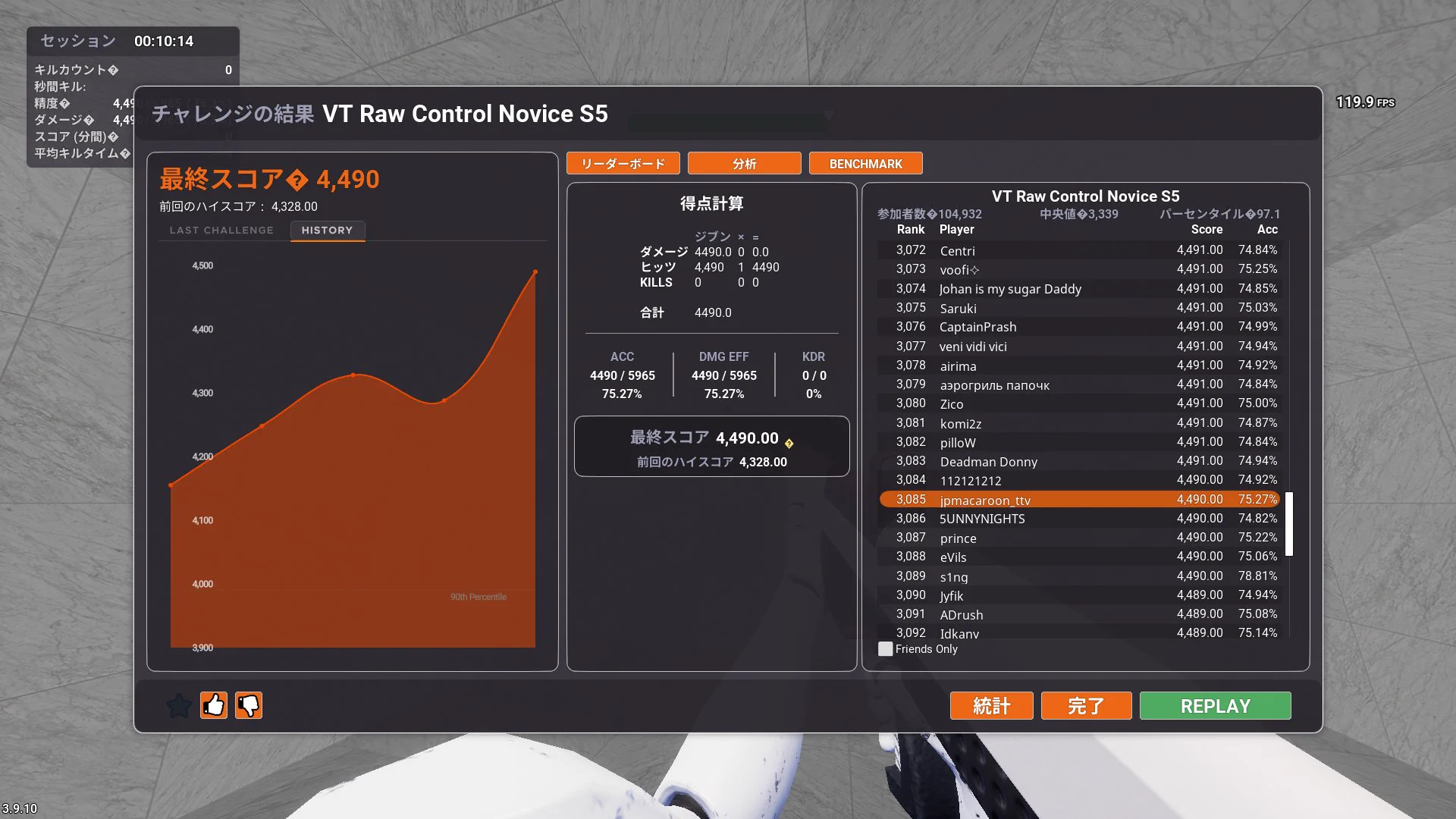Select the highlighted jpmacaroon_ttv row

1079,500
